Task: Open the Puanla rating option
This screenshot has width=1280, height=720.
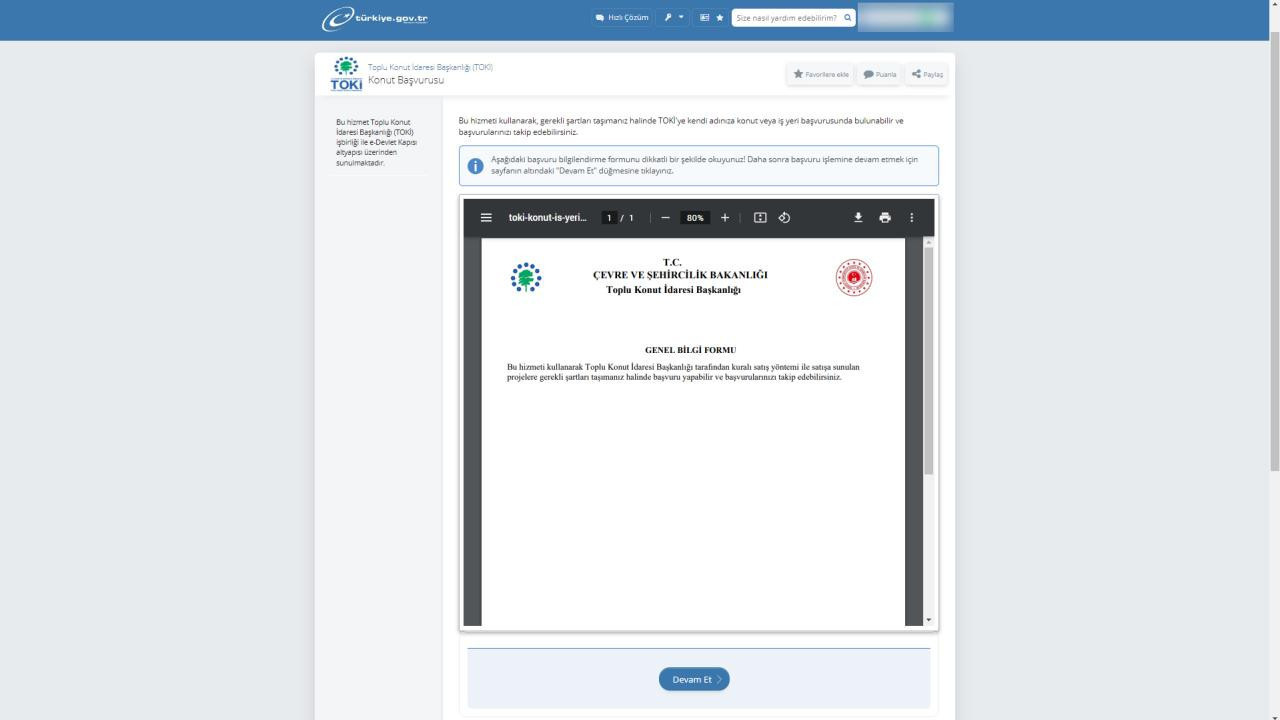Action: pyautogui.click(x=878, y=74)
